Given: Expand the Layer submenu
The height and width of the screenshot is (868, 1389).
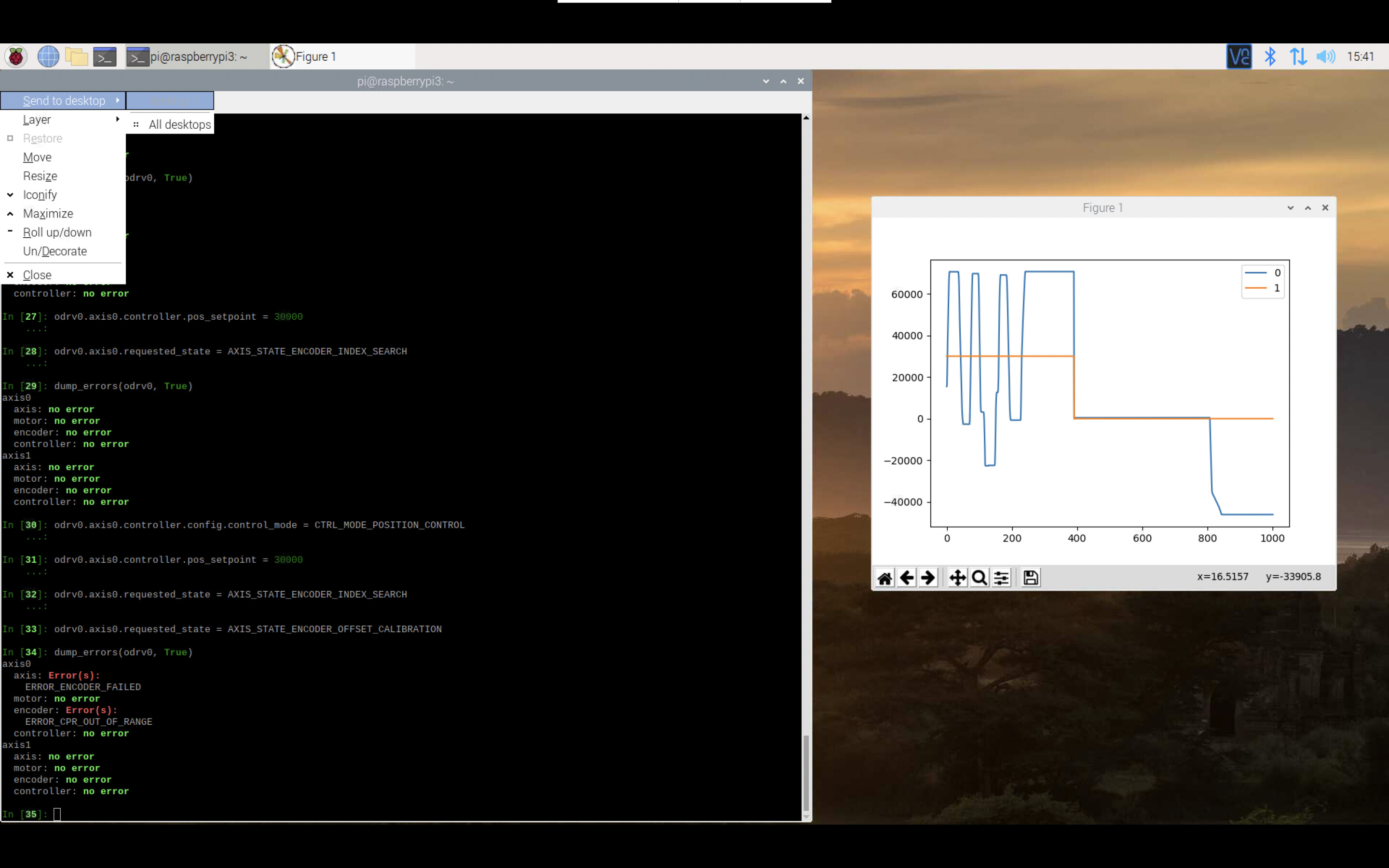Looking at the screenshot, I should pos(37,120).
